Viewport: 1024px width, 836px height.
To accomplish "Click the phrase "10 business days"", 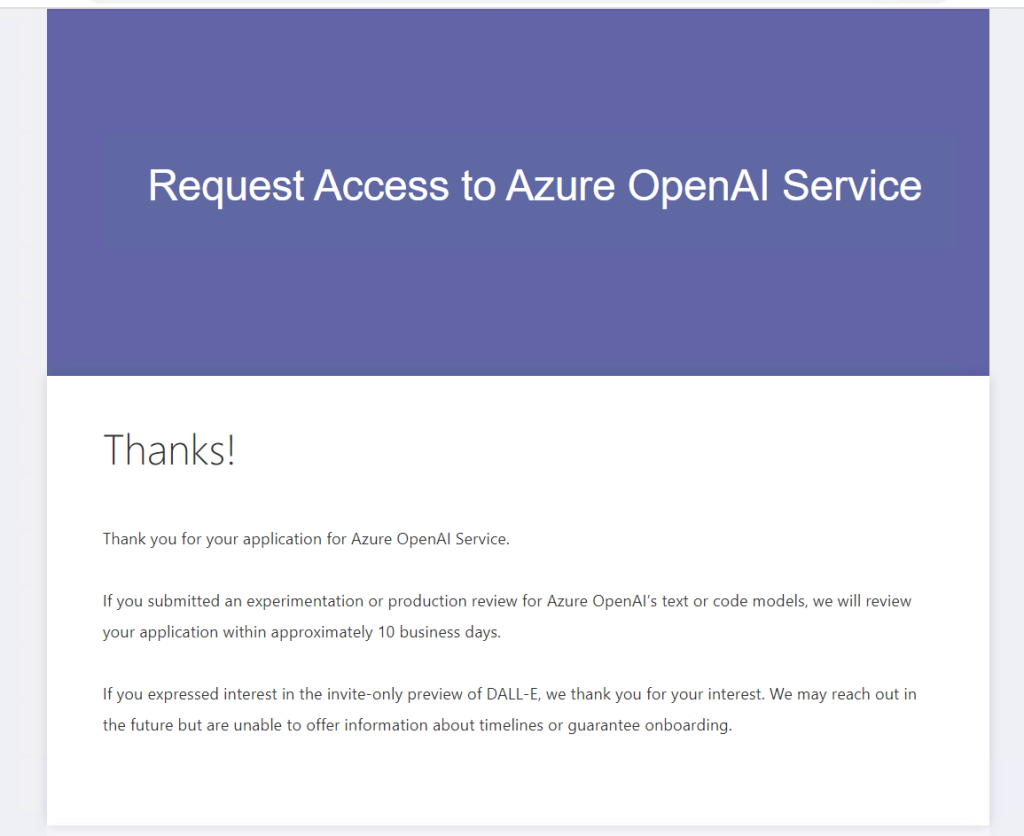I will (435, 632).
